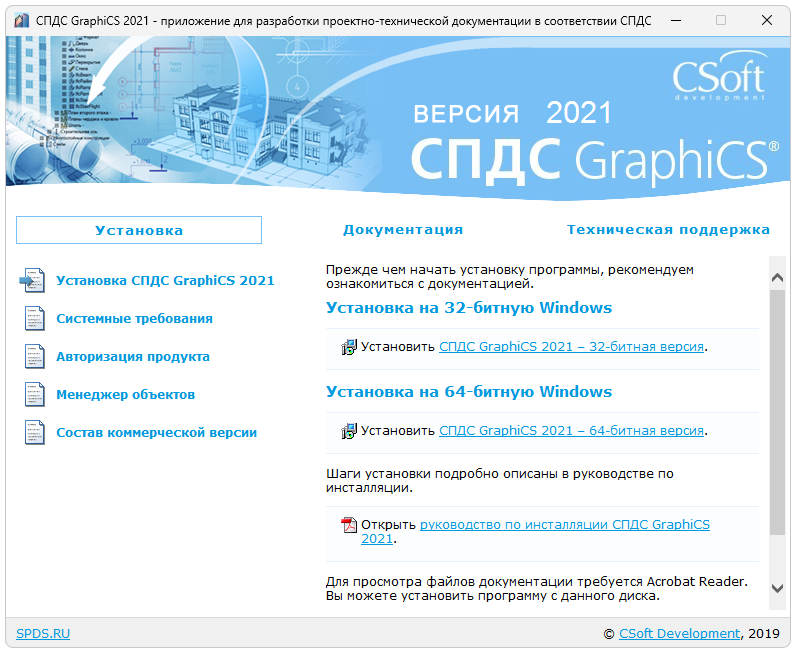Click the app icon in the title bar

(x=21, y=21)
